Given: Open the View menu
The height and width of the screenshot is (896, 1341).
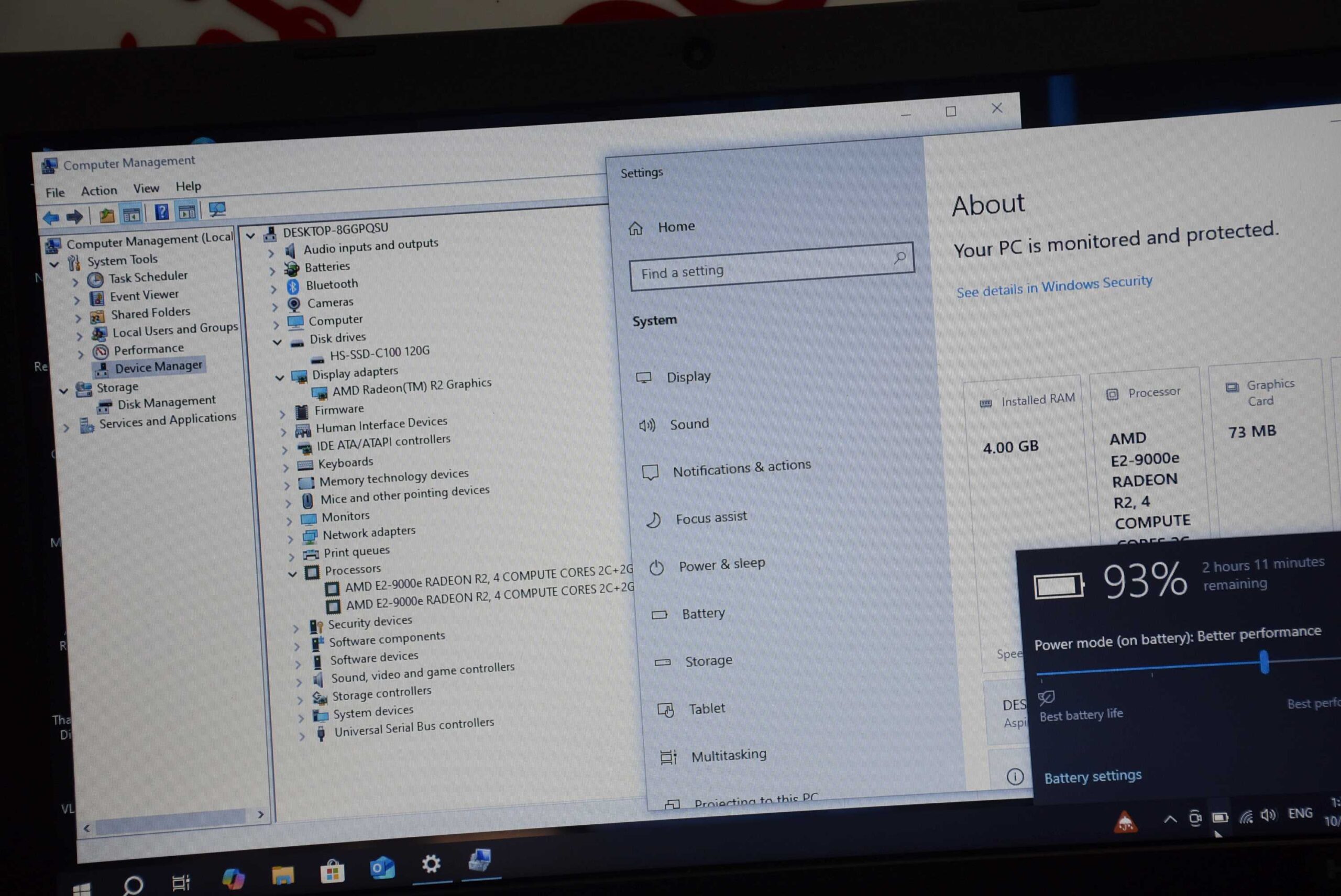Looking at the screenshot, I should [x=146, y=188].
